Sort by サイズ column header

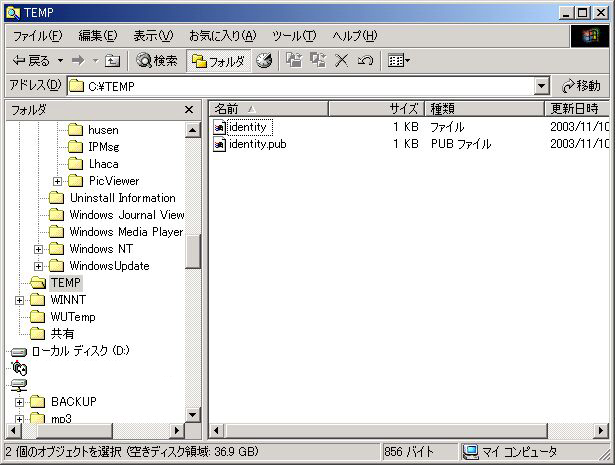pos(377,109)
